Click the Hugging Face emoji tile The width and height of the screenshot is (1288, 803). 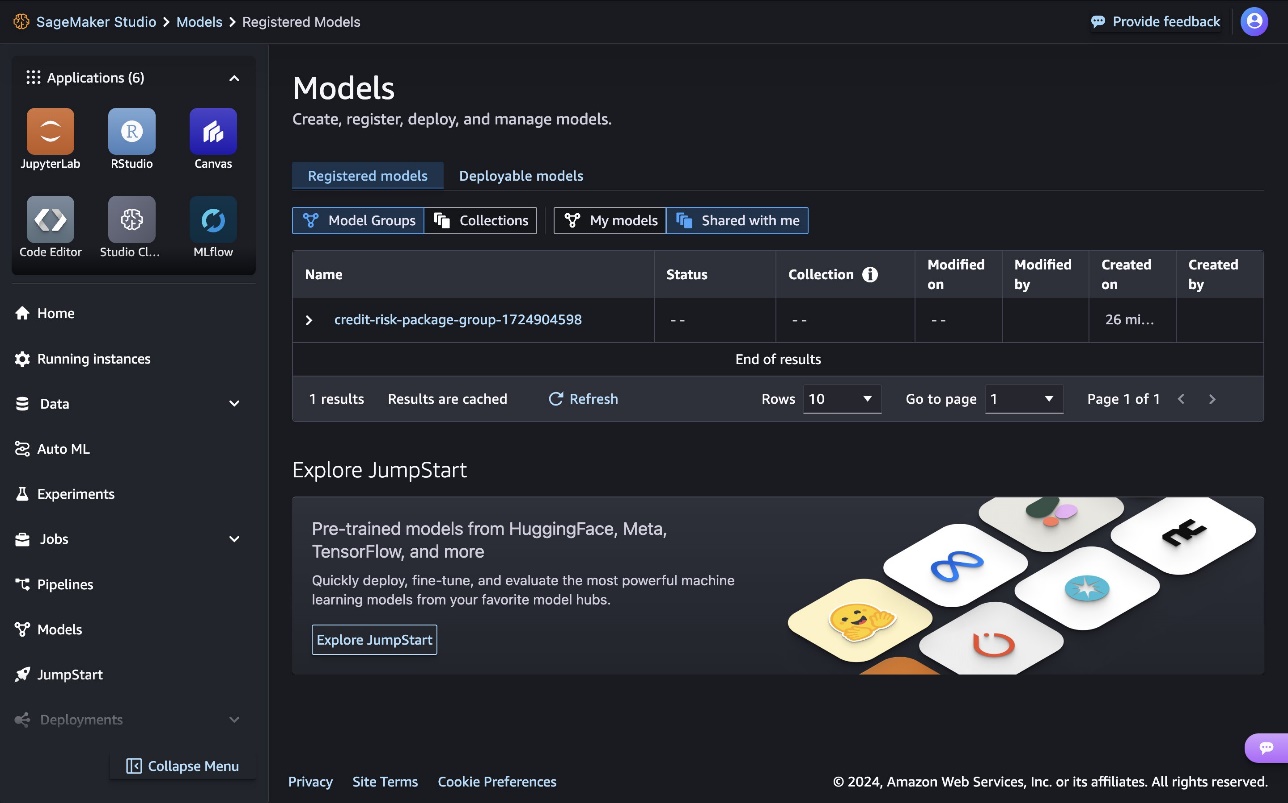click(x=861, y=621)
